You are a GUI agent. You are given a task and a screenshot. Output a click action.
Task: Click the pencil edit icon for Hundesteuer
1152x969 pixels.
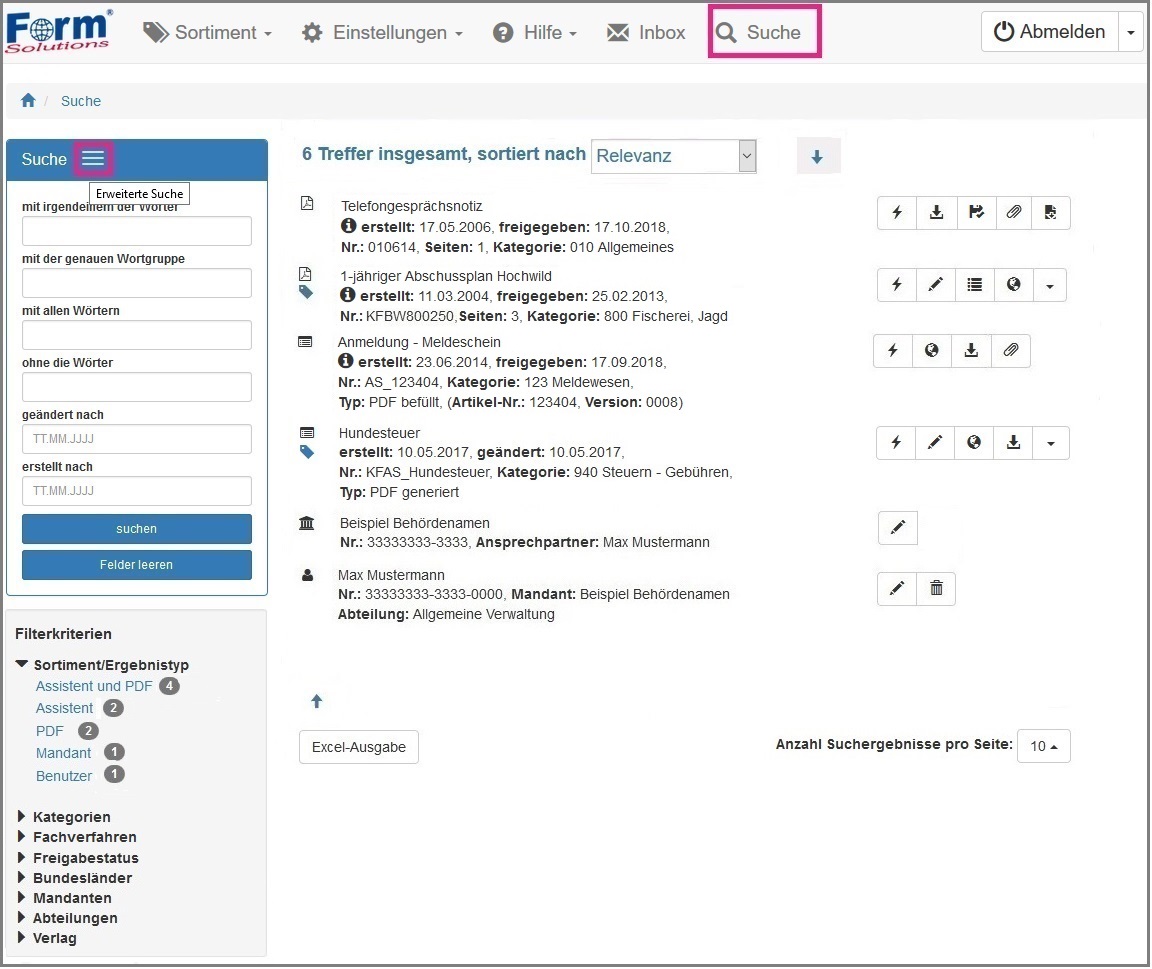[935, 443]
